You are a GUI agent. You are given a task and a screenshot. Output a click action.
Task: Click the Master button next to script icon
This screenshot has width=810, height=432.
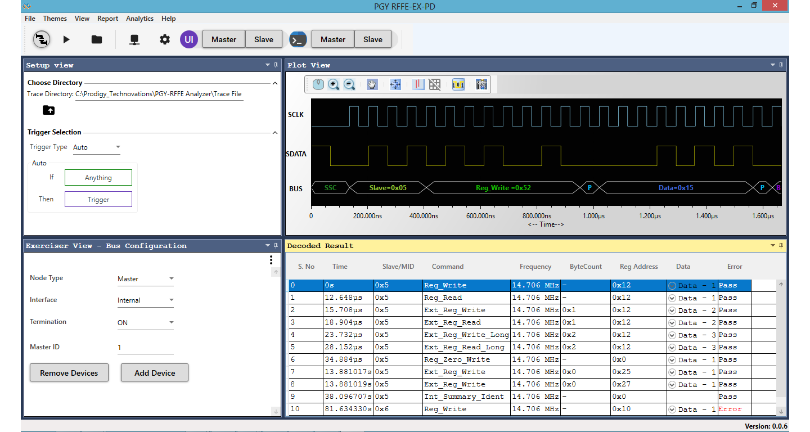point(333,39)
